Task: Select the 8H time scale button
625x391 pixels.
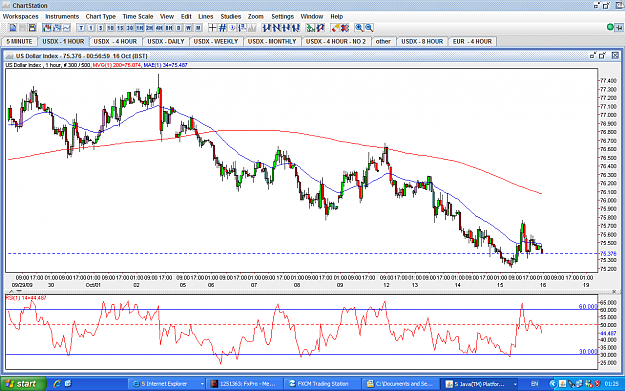Action: coord(169,28)
